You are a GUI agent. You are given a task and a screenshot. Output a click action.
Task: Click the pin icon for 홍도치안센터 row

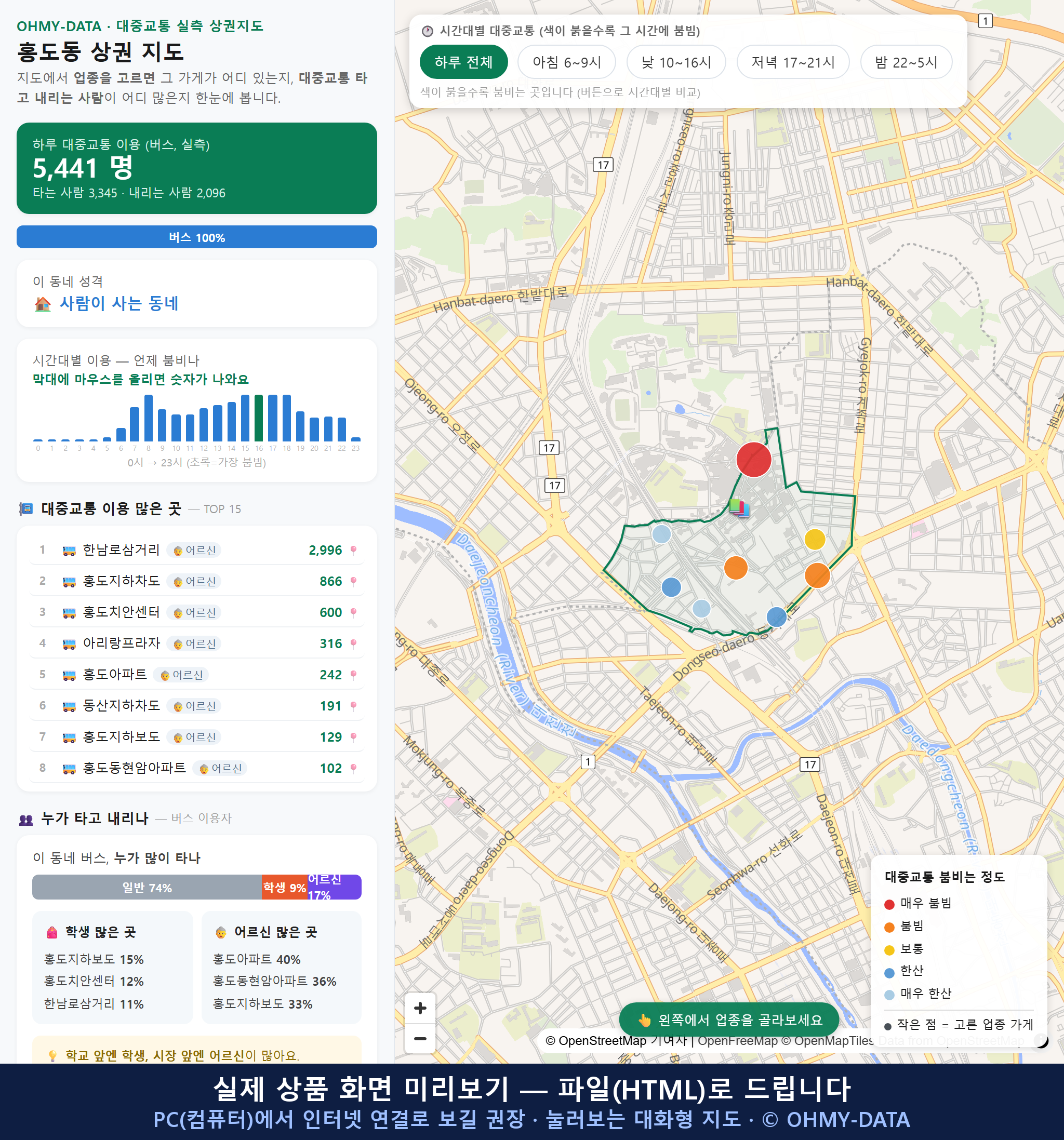[353, 612]
